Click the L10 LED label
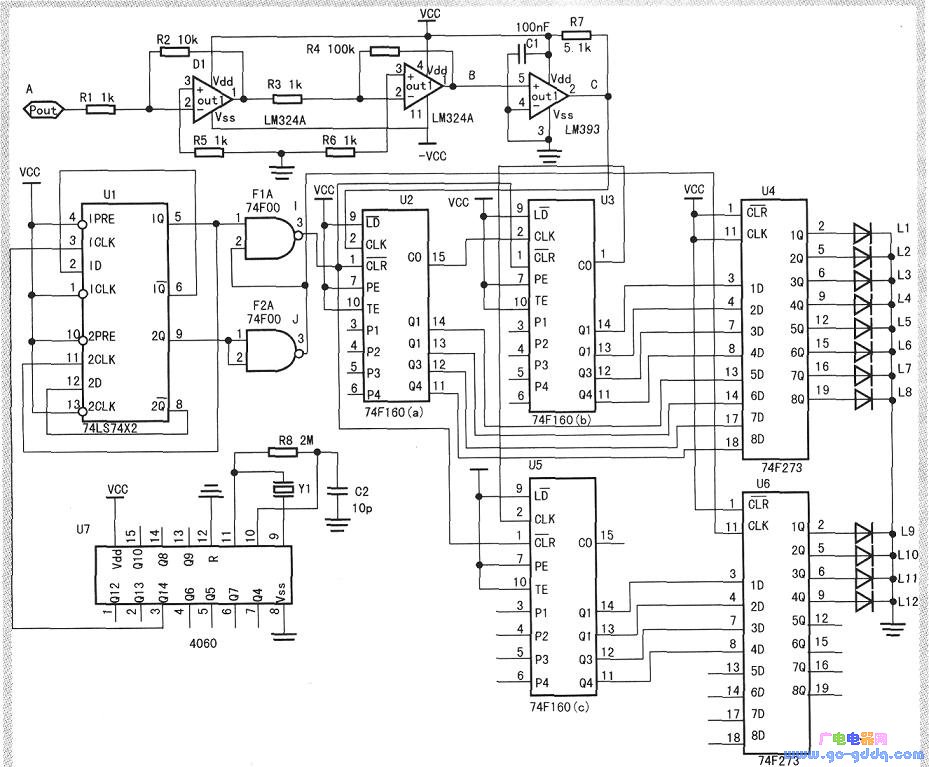The height and width of the screenshot is (767, 929). click(908, 555)
